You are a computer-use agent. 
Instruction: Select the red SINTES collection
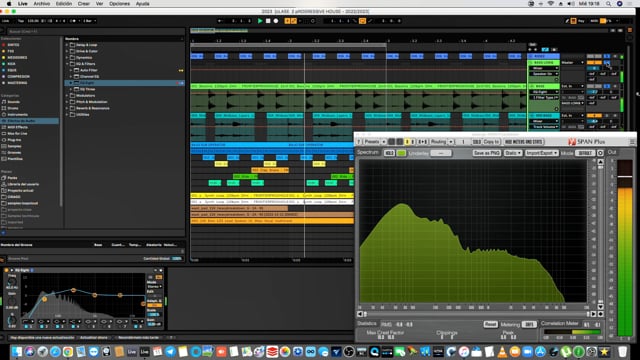point(13,45)
